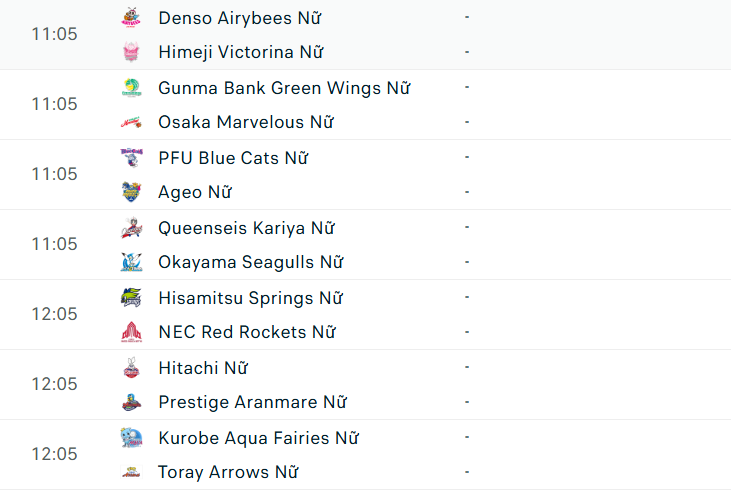Click the Hisamitsu Springs team logo
Screen dimensions: 731x491
pos(131,298)
